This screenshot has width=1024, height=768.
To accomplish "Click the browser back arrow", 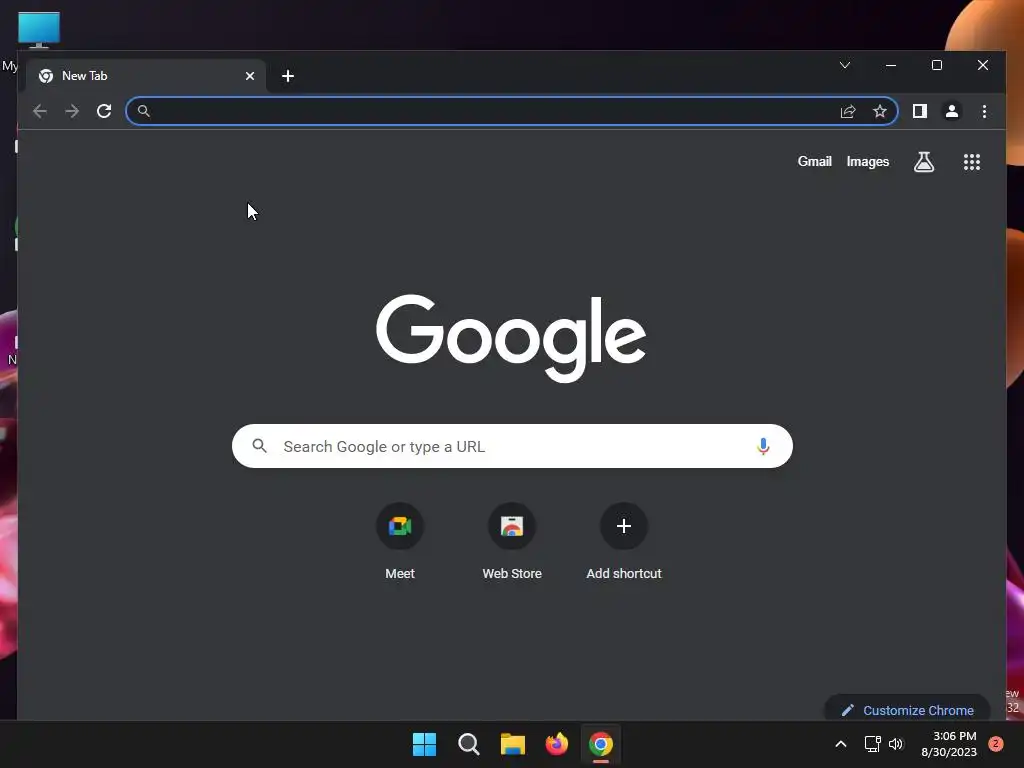I will click(x=40, y=111).
